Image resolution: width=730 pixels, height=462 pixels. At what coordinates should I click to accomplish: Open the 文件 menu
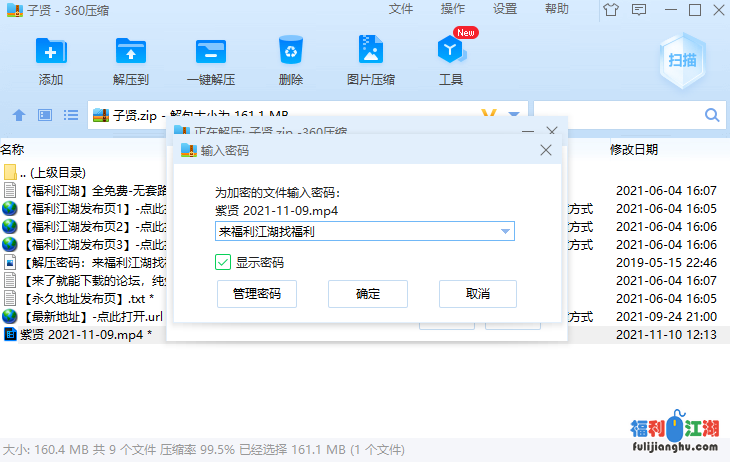coord(401,9)
